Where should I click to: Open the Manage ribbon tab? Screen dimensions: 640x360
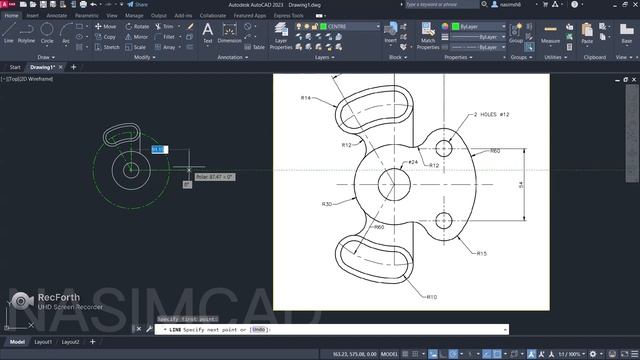coord(134,16)
